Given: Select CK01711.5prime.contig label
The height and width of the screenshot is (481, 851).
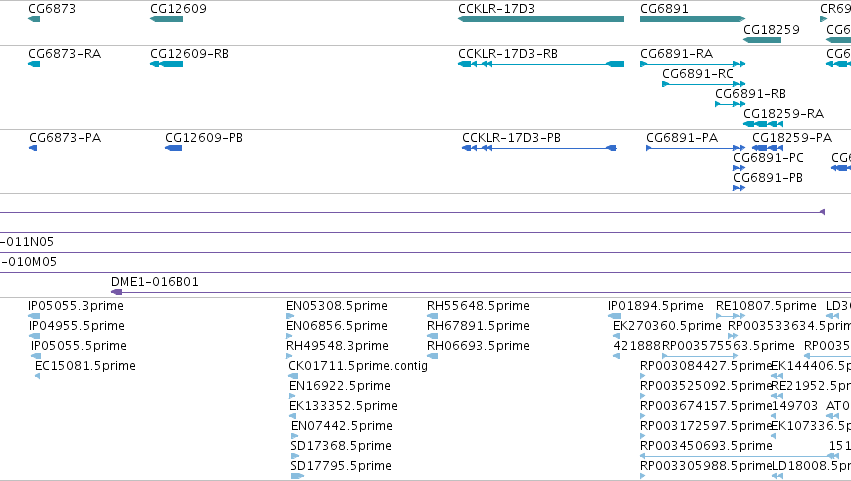Looking at the screenshot, I should pyautogui.click(x=358, y=366).
